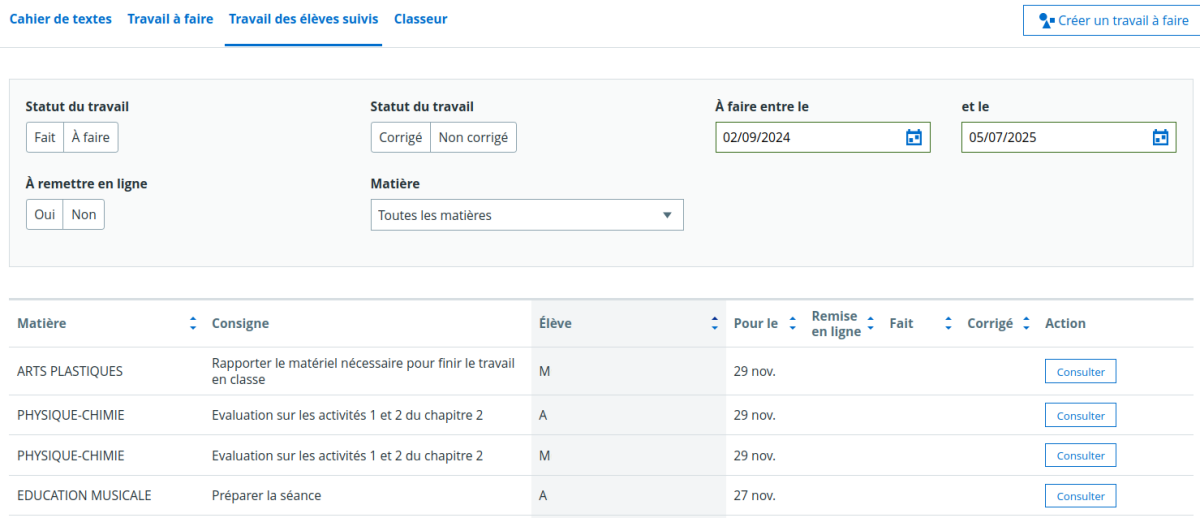Viewport: 1200px width, 518px height.
Task: Consult the EDUCATION MUSICALE assignment
Action: point(1080,496)
